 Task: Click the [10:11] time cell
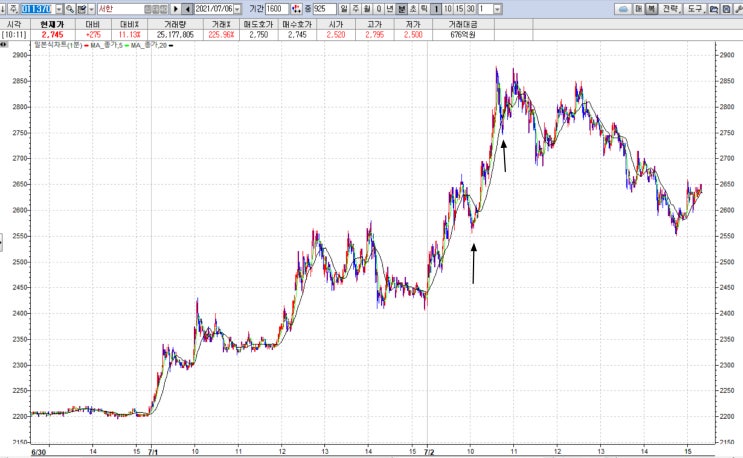click(x=14, y=35)
